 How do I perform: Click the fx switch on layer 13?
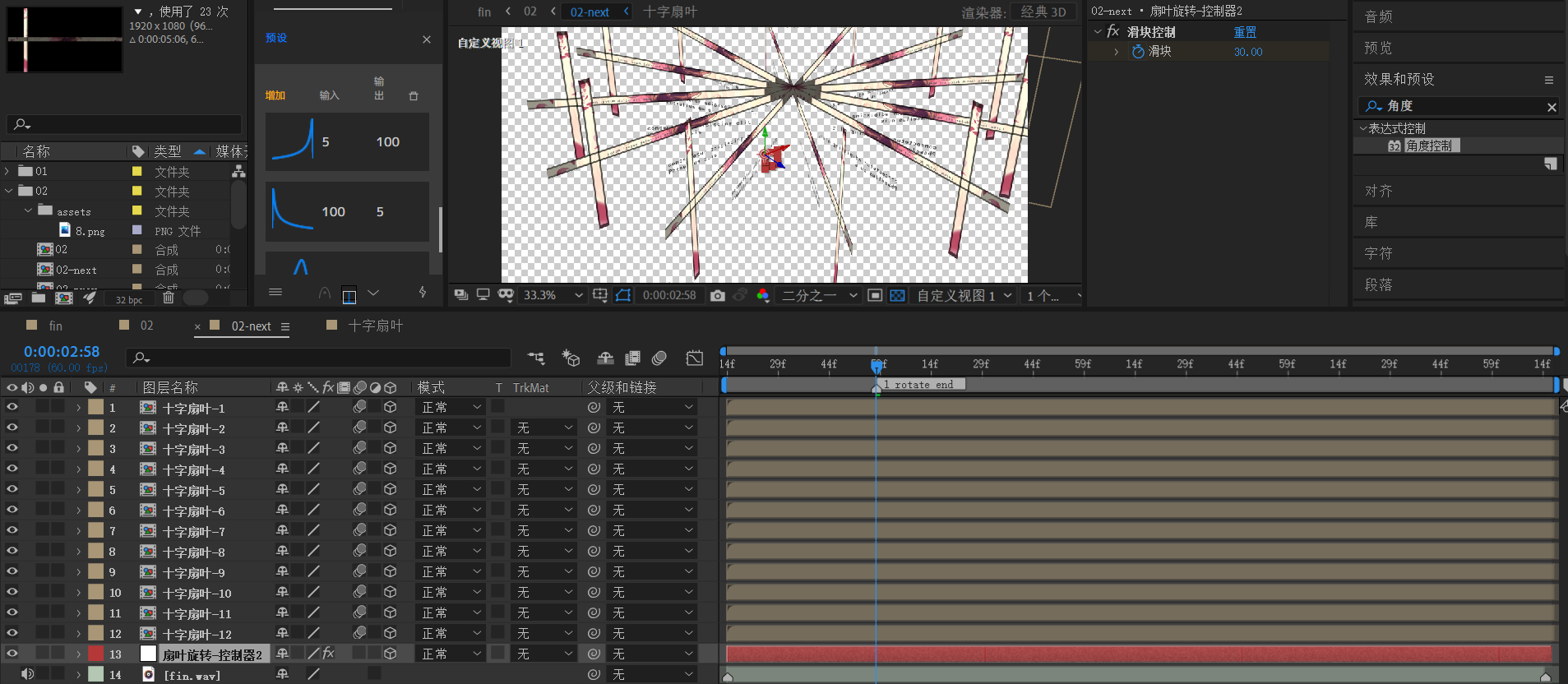[x=328, y=654]
